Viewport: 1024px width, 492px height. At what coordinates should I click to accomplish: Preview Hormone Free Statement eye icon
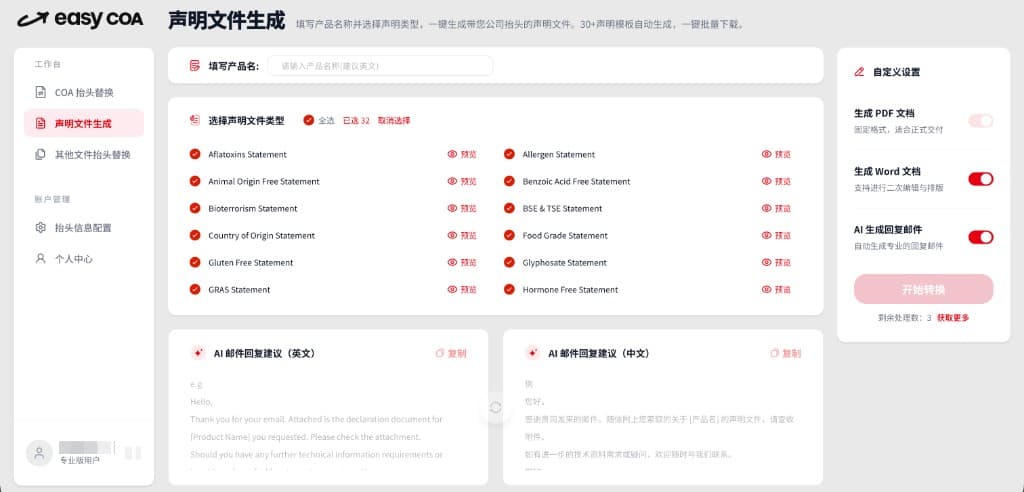point(767,289)
